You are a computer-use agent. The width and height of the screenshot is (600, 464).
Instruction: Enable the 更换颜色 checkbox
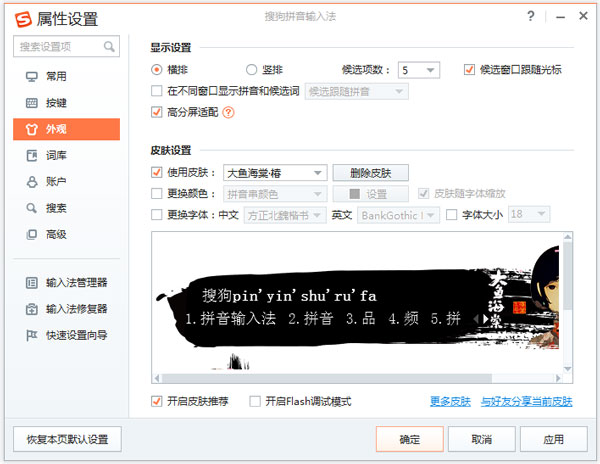coord(156,194)
